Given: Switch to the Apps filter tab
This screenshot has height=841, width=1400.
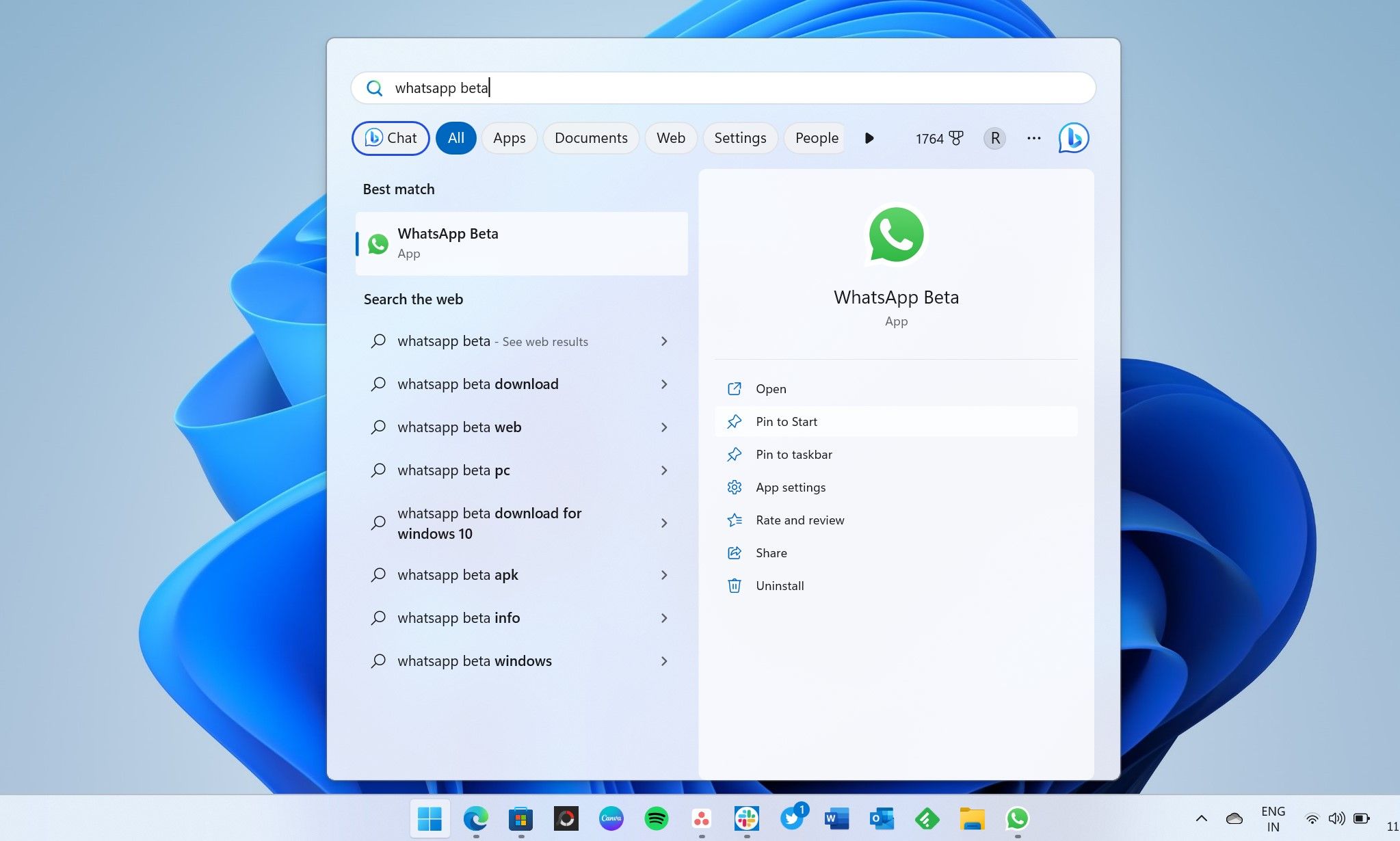Looking at the screenshot, I should click(x=509, y=138).
